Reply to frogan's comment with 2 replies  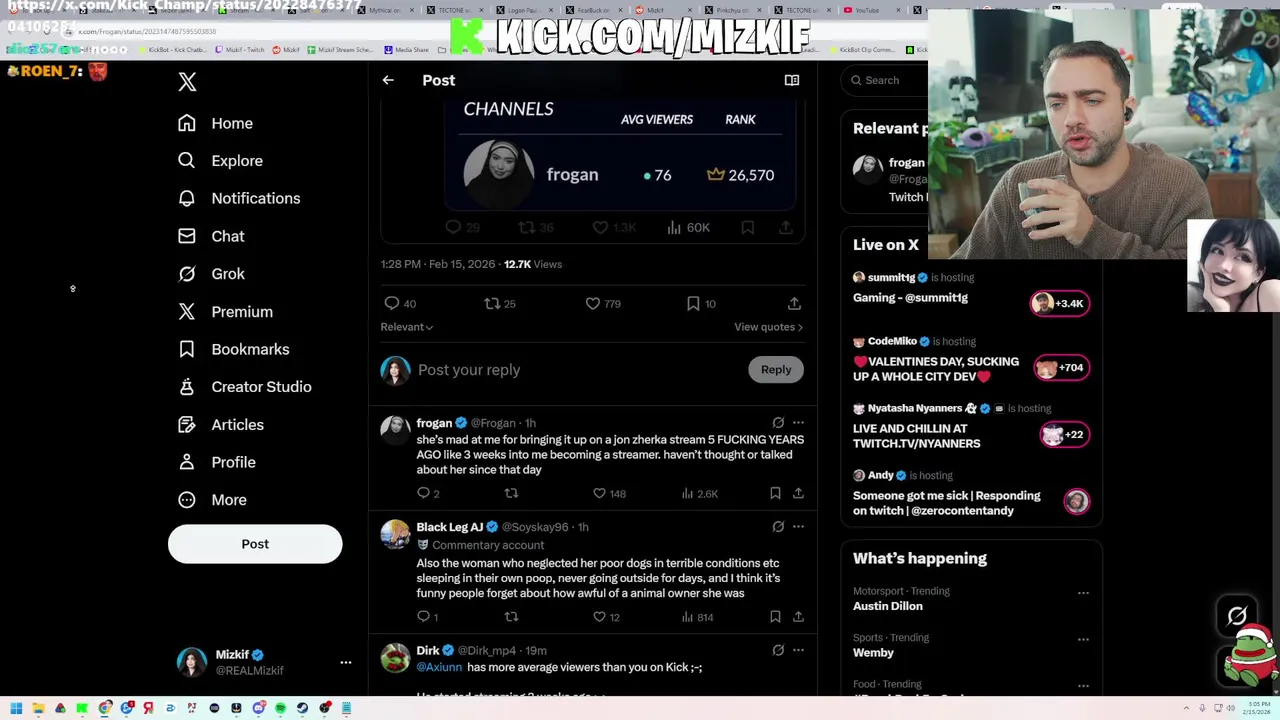pos(423,493)
